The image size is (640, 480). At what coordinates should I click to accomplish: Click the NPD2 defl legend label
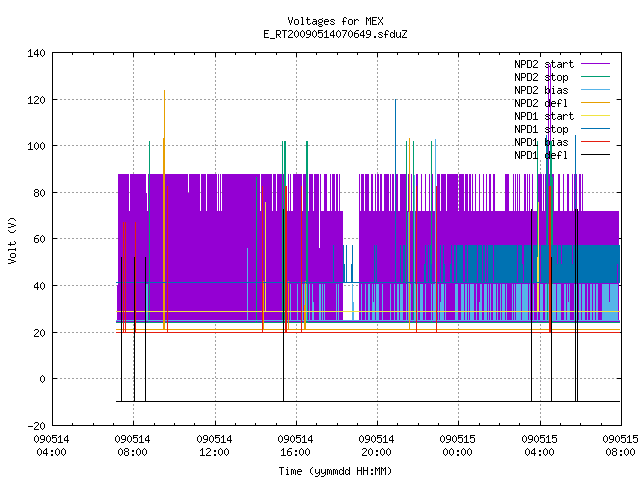(x=541, y=103)
